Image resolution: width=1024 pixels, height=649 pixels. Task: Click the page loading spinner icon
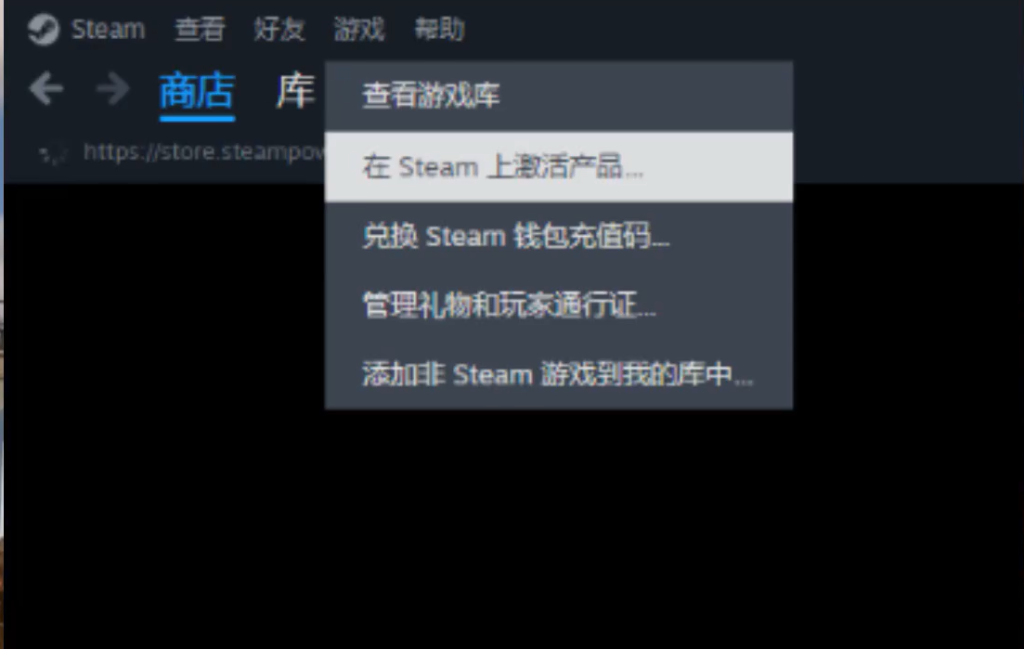(52, 153)
